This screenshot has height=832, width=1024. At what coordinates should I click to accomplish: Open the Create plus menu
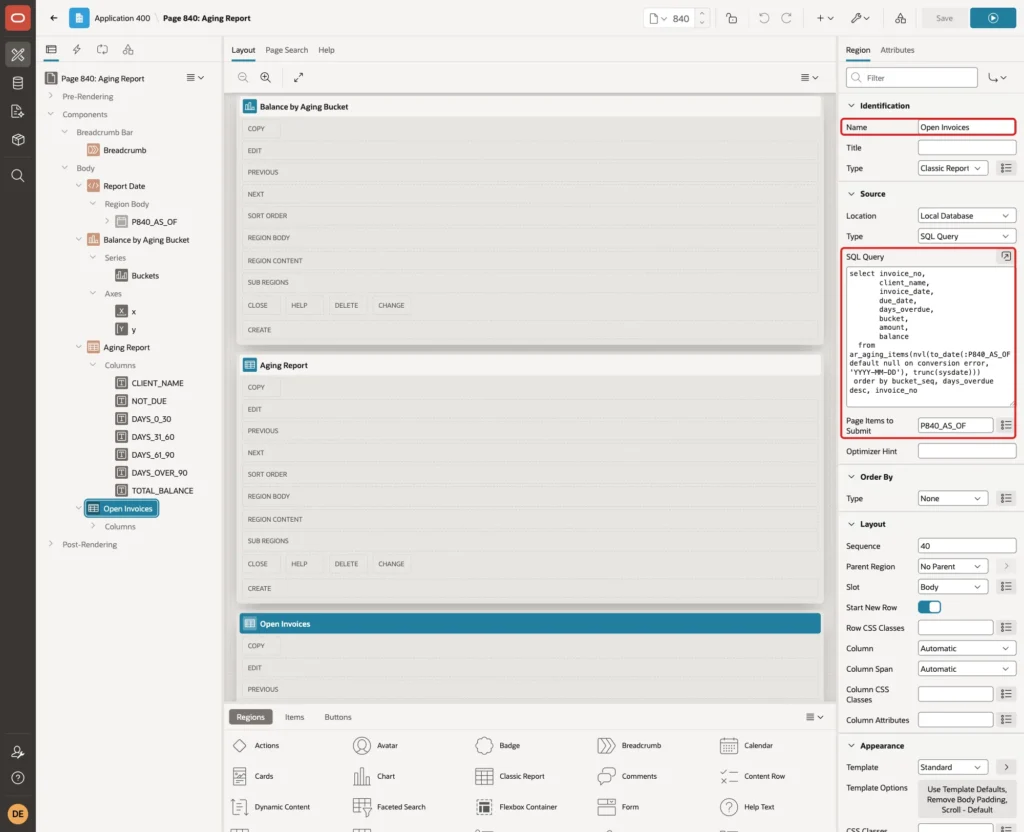pos(825,18)
